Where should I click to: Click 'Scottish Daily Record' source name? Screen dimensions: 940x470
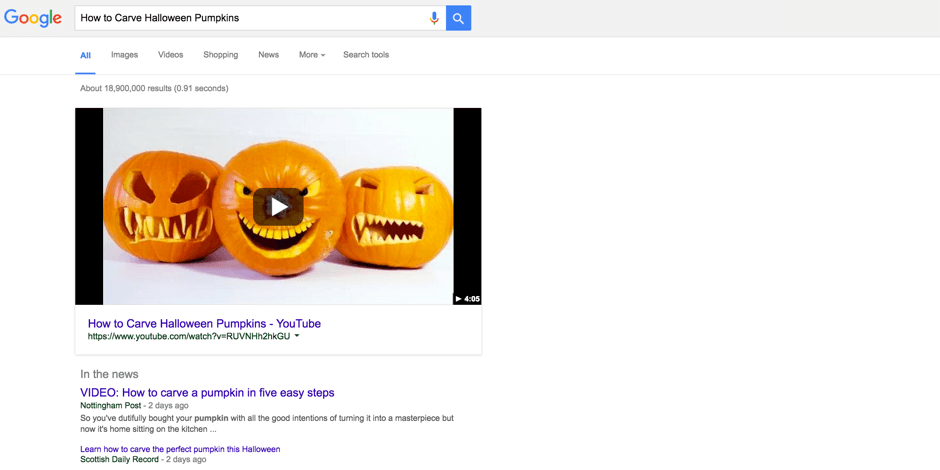[x=119, y=459]
